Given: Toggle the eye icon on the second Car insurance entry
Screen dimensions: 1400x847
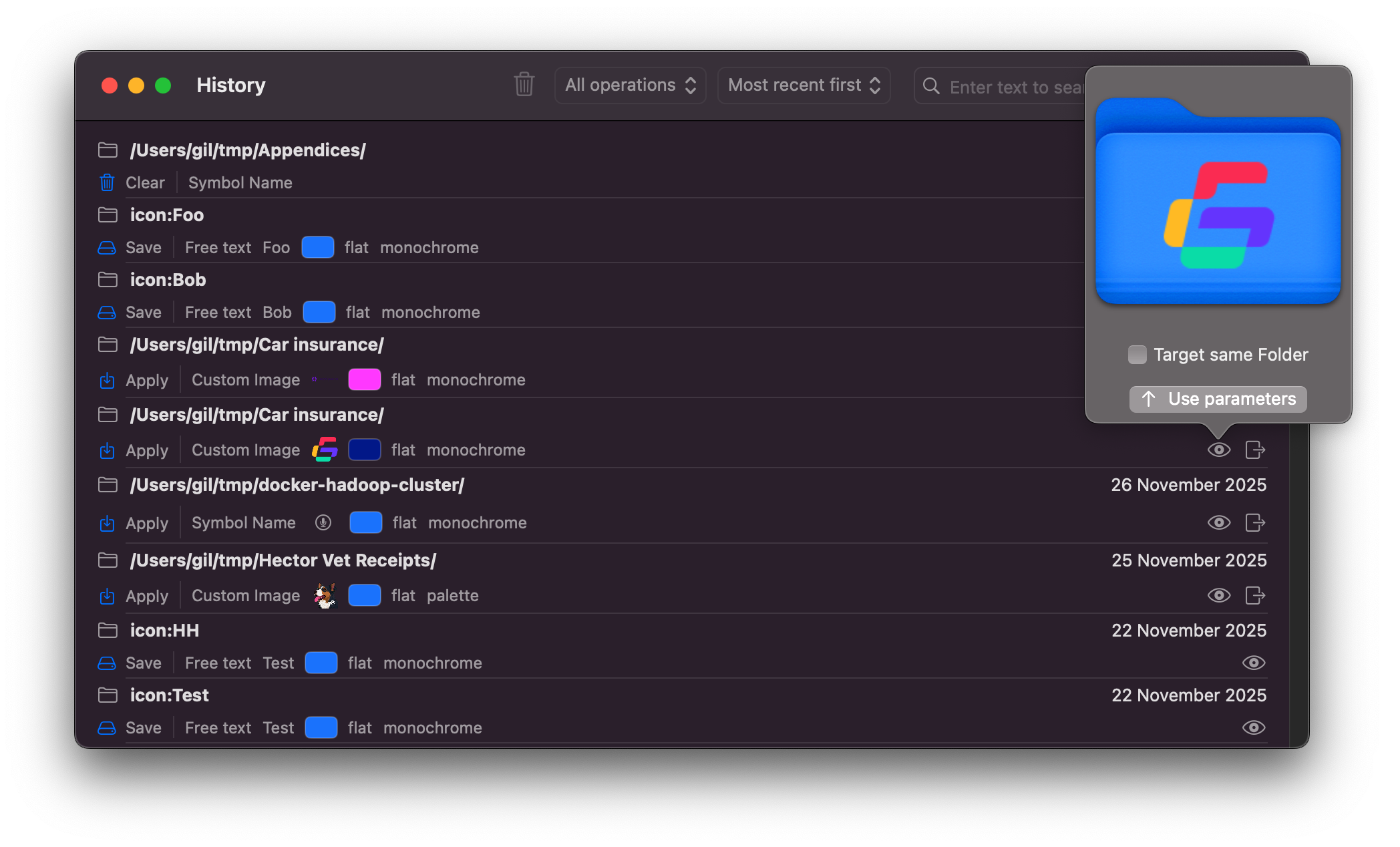Looking at the screenshot, I should point(1218,450).
